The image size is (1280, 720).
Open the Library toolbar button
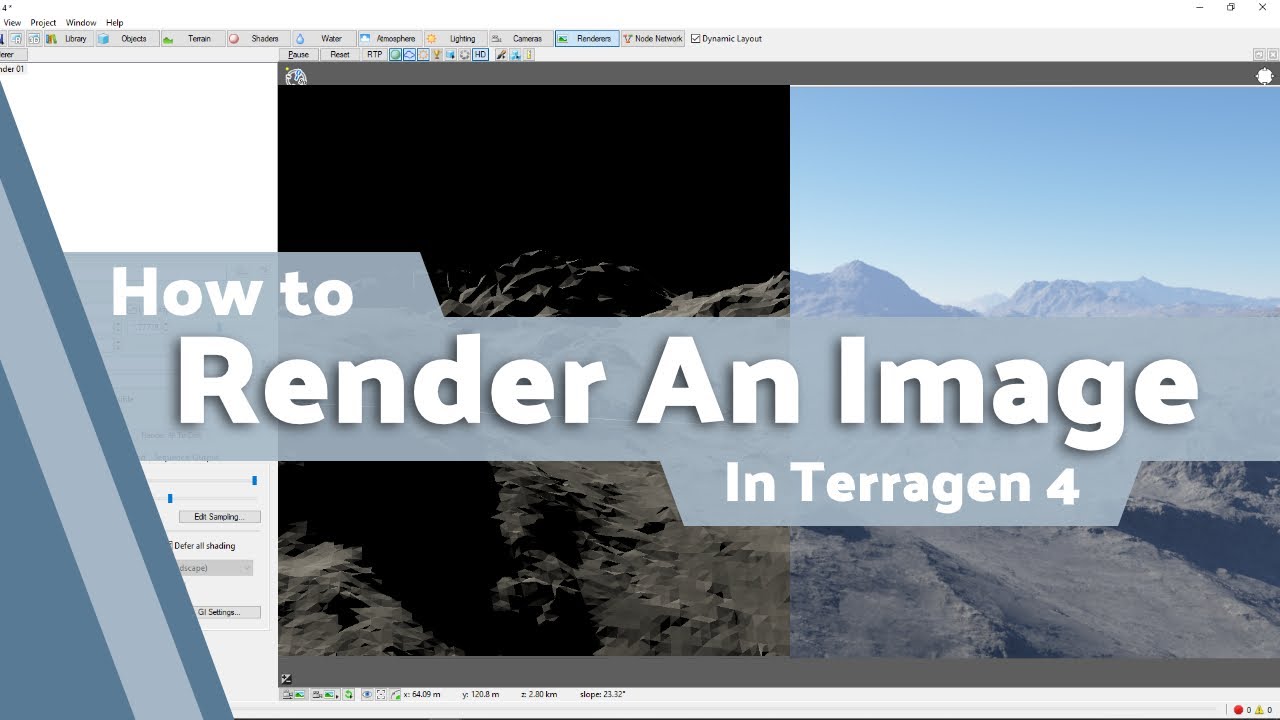69,39
